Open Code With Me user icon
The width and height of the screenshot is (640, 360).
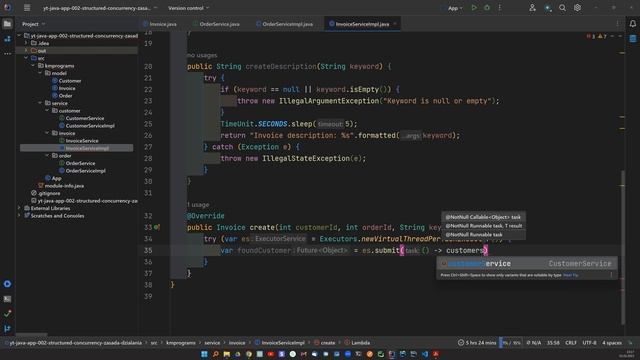532,8
